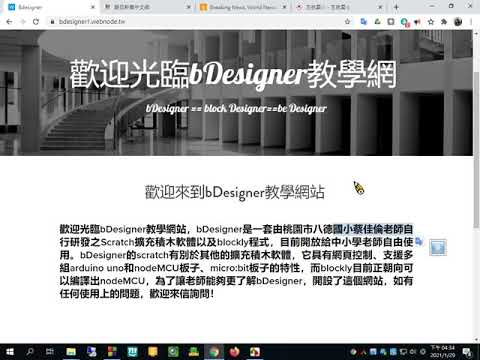Open File Explorer from the taskbar
The image size is (480, 360).
[71, 352]
